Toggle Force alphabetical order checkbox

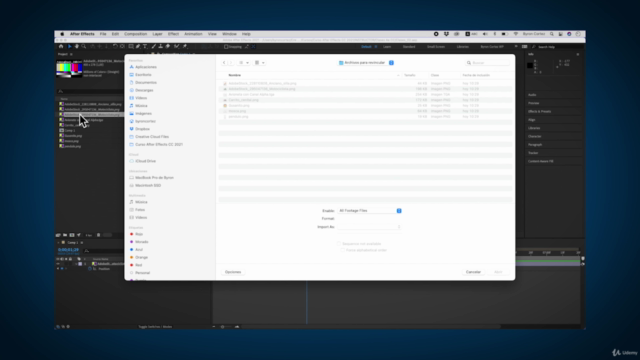click(x=343, y=250)
